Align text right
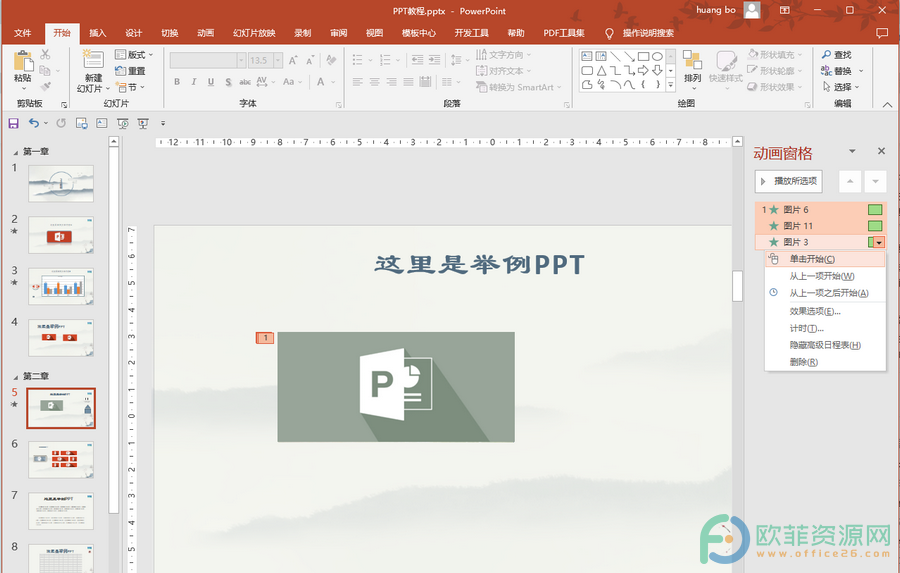The image size is (900, 573). click(391, 82)
